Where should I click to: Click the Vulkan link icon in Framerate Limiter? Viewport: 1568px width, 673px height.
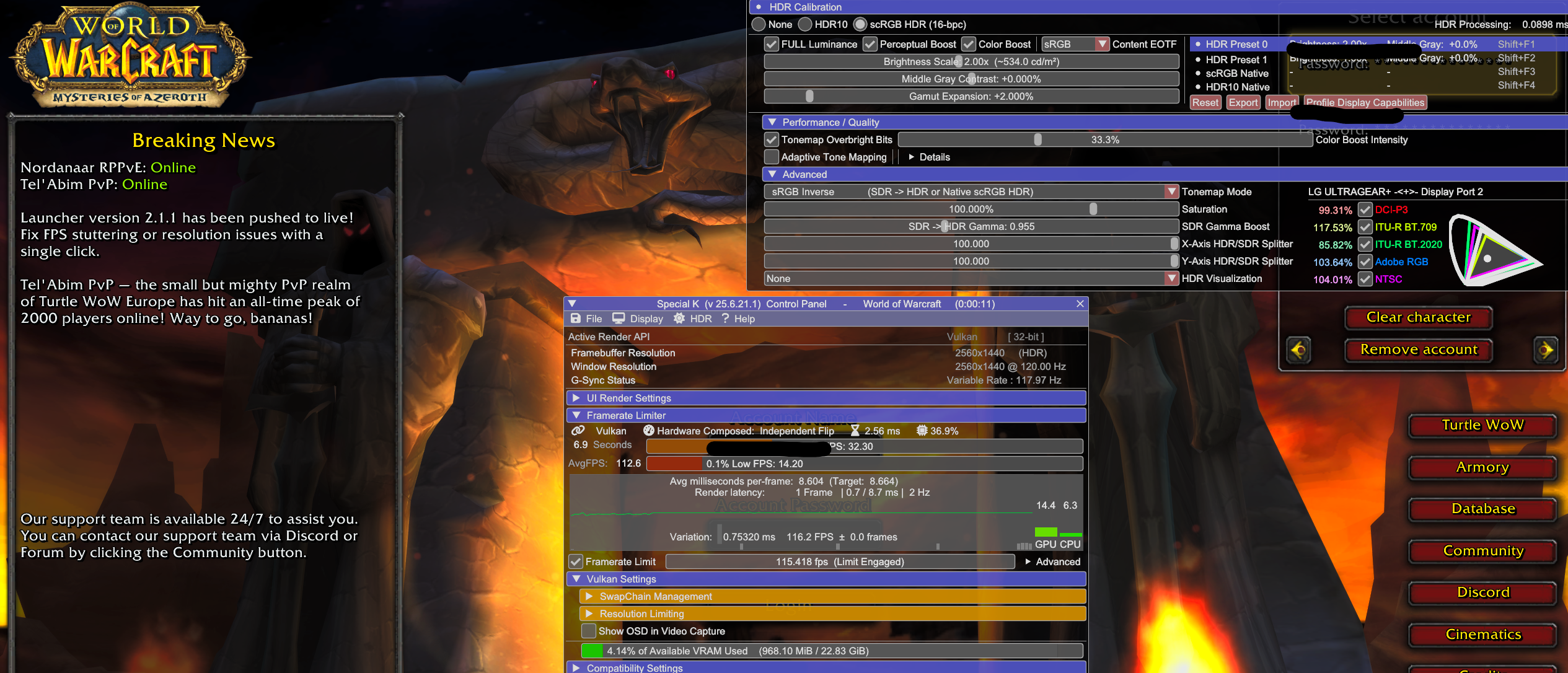[x=578, y=431]
